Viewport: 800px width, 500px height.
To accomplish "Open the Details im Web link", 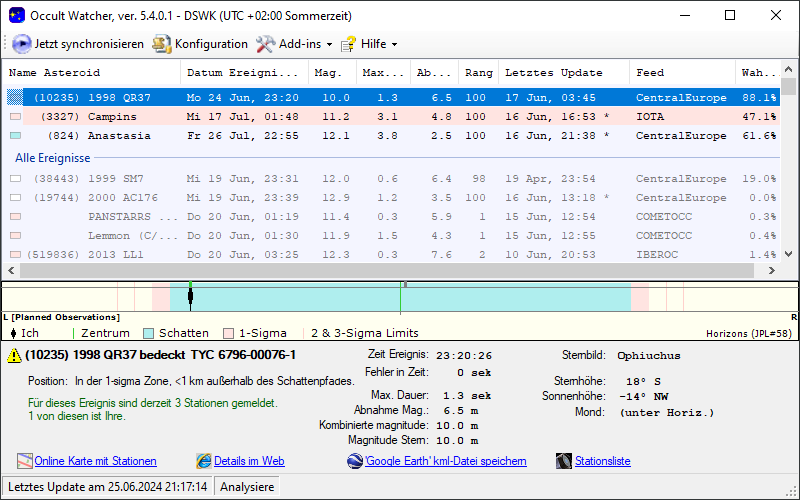I will pyautogui.click(x=249, y=461).
